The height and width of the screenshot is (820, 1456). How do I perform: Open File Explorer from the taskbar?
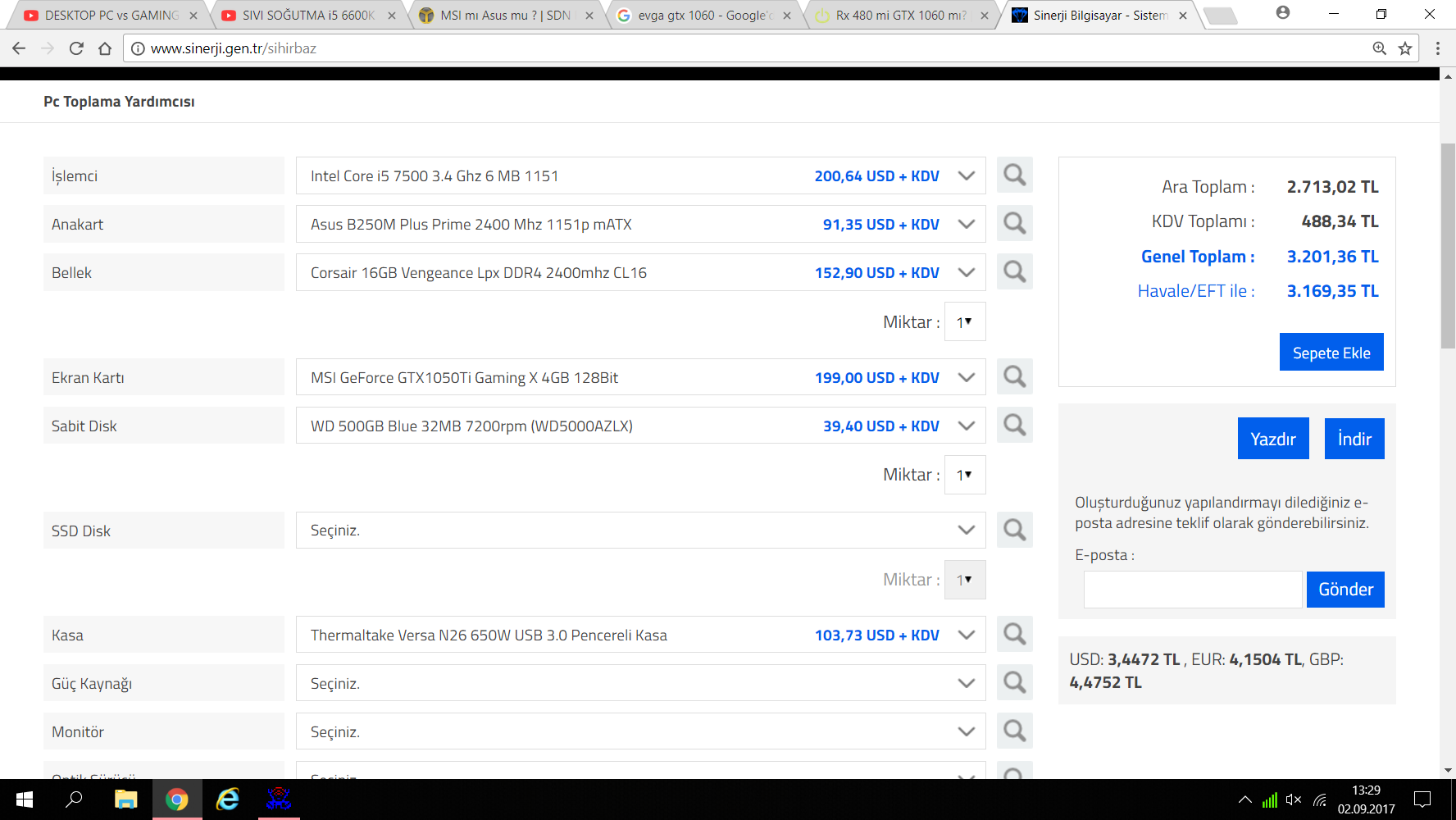click(x=125, y=799)
